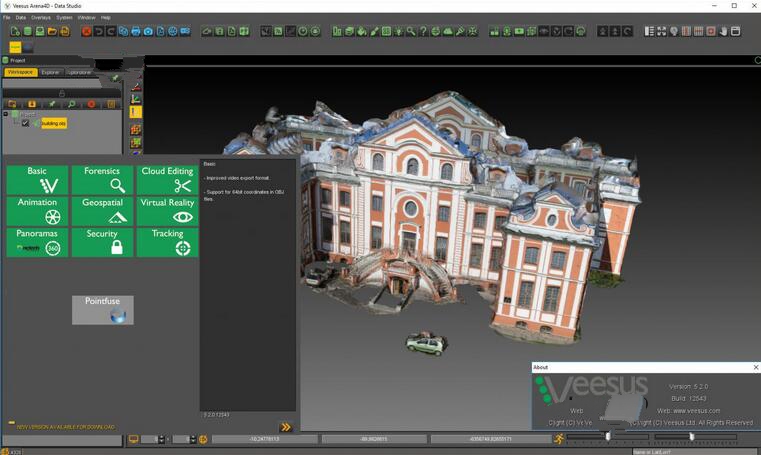The height and width of the screenshot is (455, 761).
Task: Click the white window toolbar icon at far right
Action: [x=736, y=32]
